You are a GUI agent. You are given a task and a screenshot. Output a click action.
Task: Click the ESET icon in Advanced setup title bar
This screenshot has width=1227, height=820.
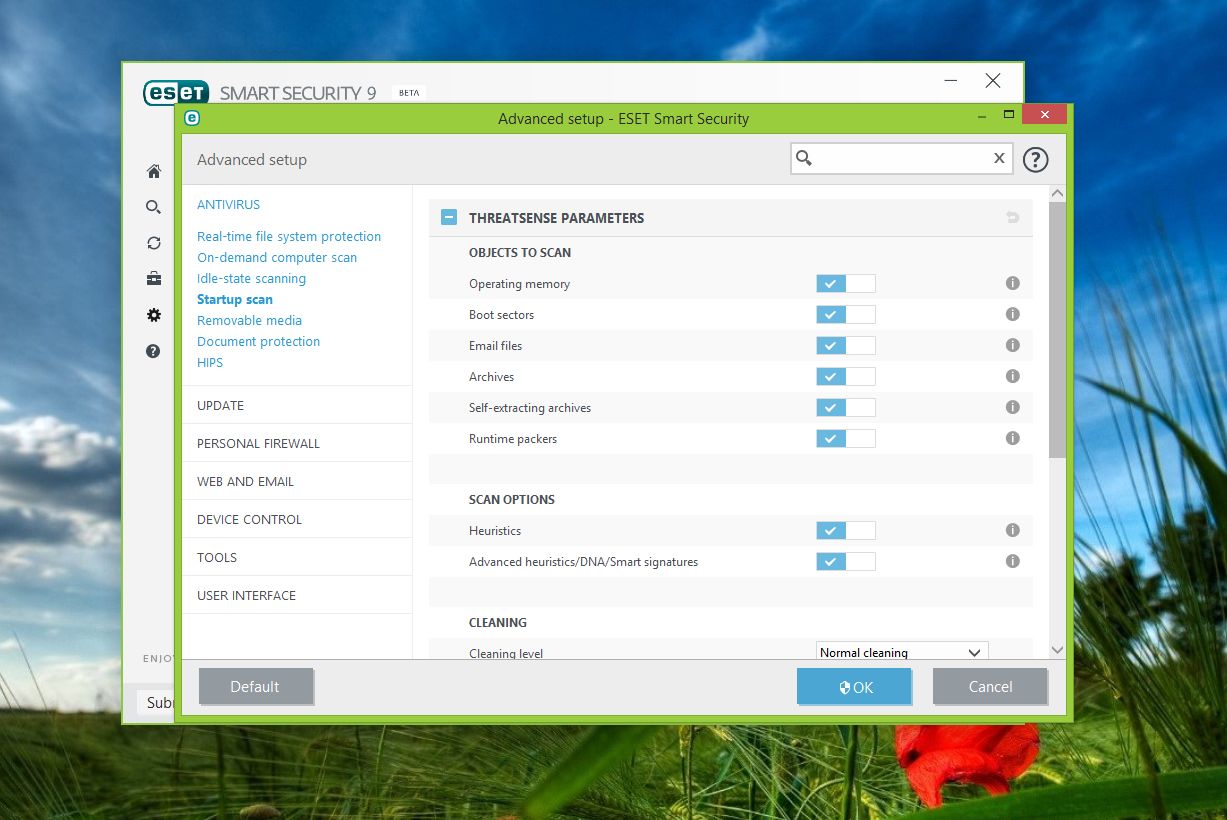coord(192,118)
